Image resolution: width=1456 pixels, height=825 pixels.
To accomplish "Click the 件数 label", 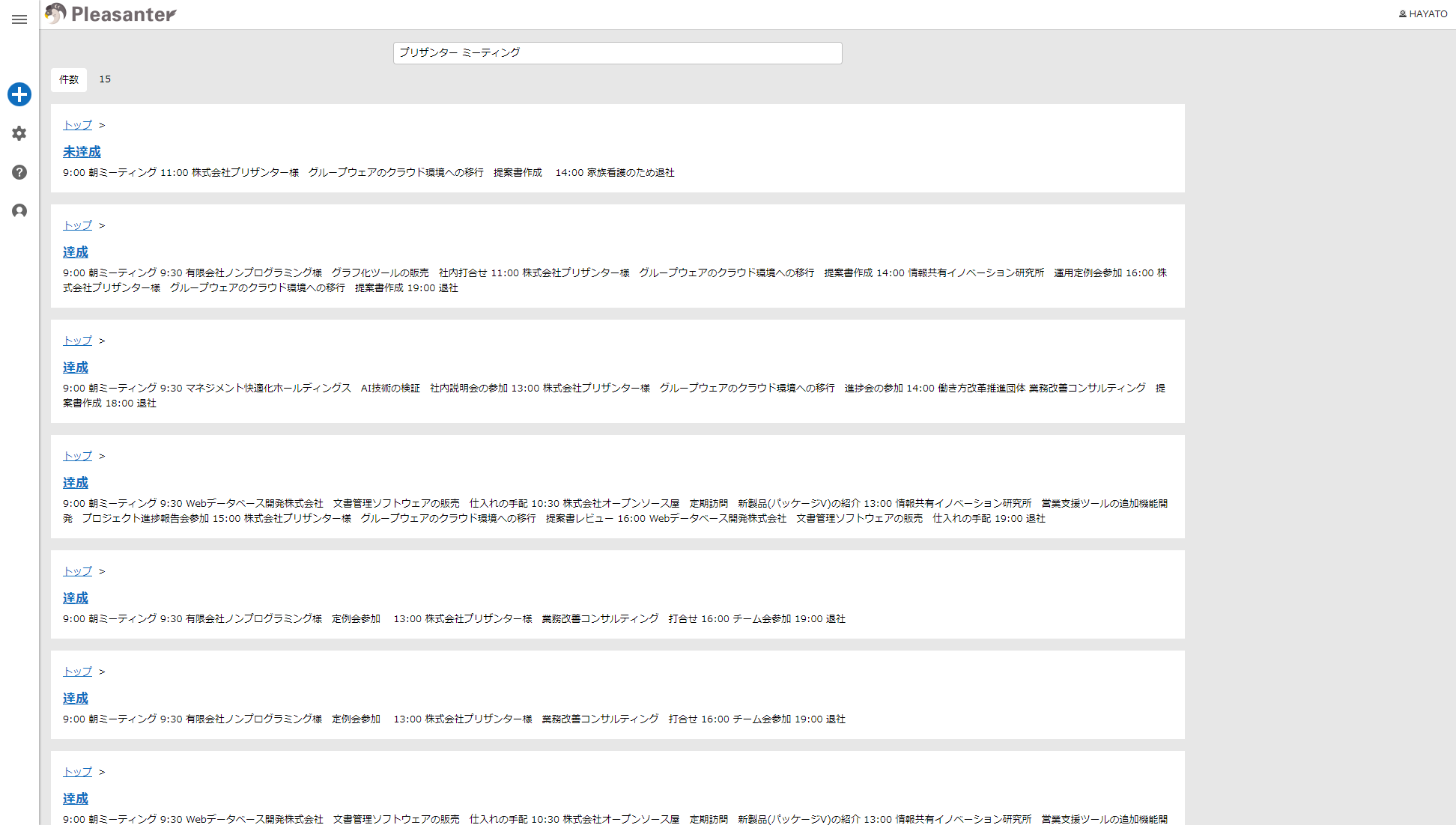I will (69, 79).
